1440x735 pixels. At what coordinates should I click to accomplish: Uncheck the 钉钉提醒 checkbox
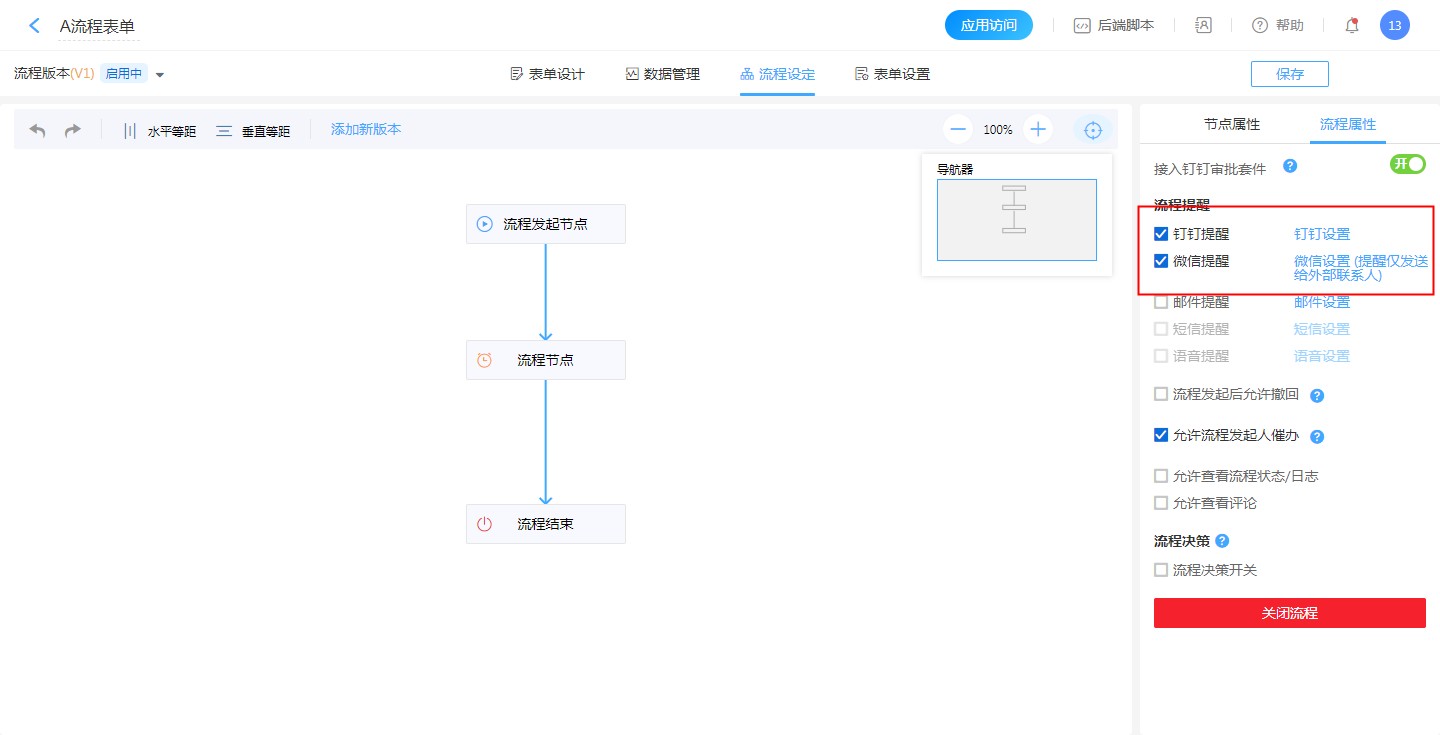click(1161, 234)
